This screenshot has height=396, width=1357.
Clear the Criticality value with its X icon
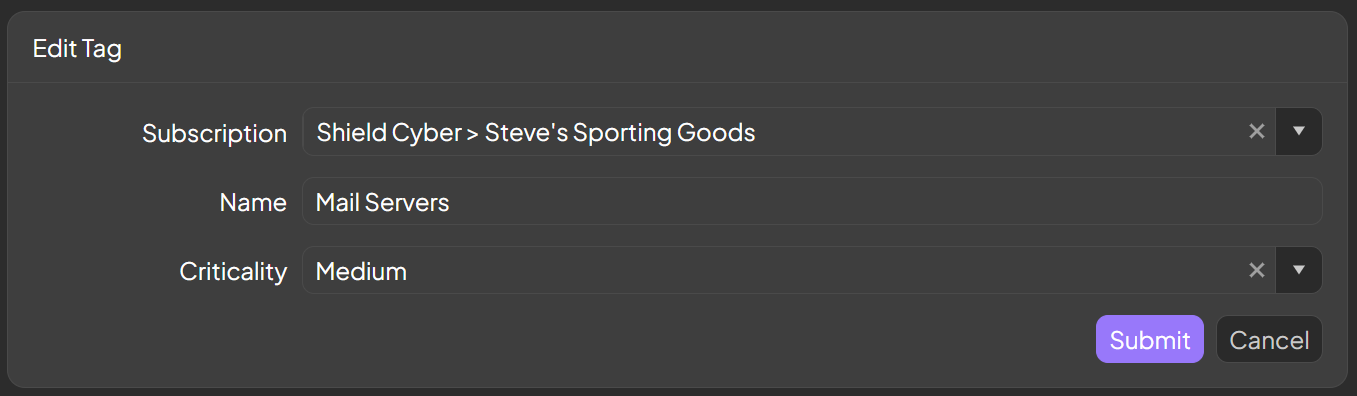(1257, 270)
